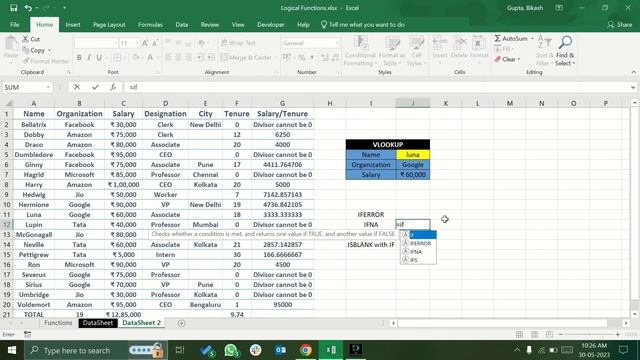Confirm formula with the checkmark icon
Screen dimensions: 640x360
tap(95, 87)
